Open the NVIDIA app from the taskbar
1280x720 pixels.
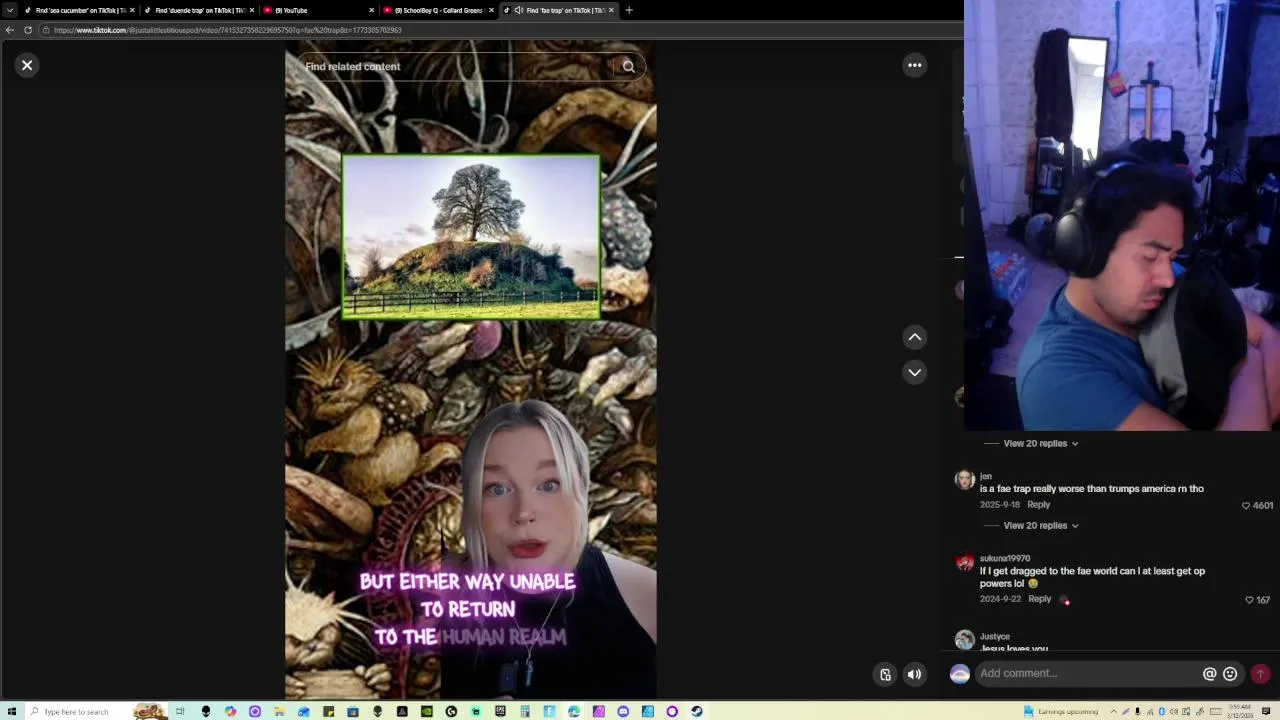(x=427, y=711)
